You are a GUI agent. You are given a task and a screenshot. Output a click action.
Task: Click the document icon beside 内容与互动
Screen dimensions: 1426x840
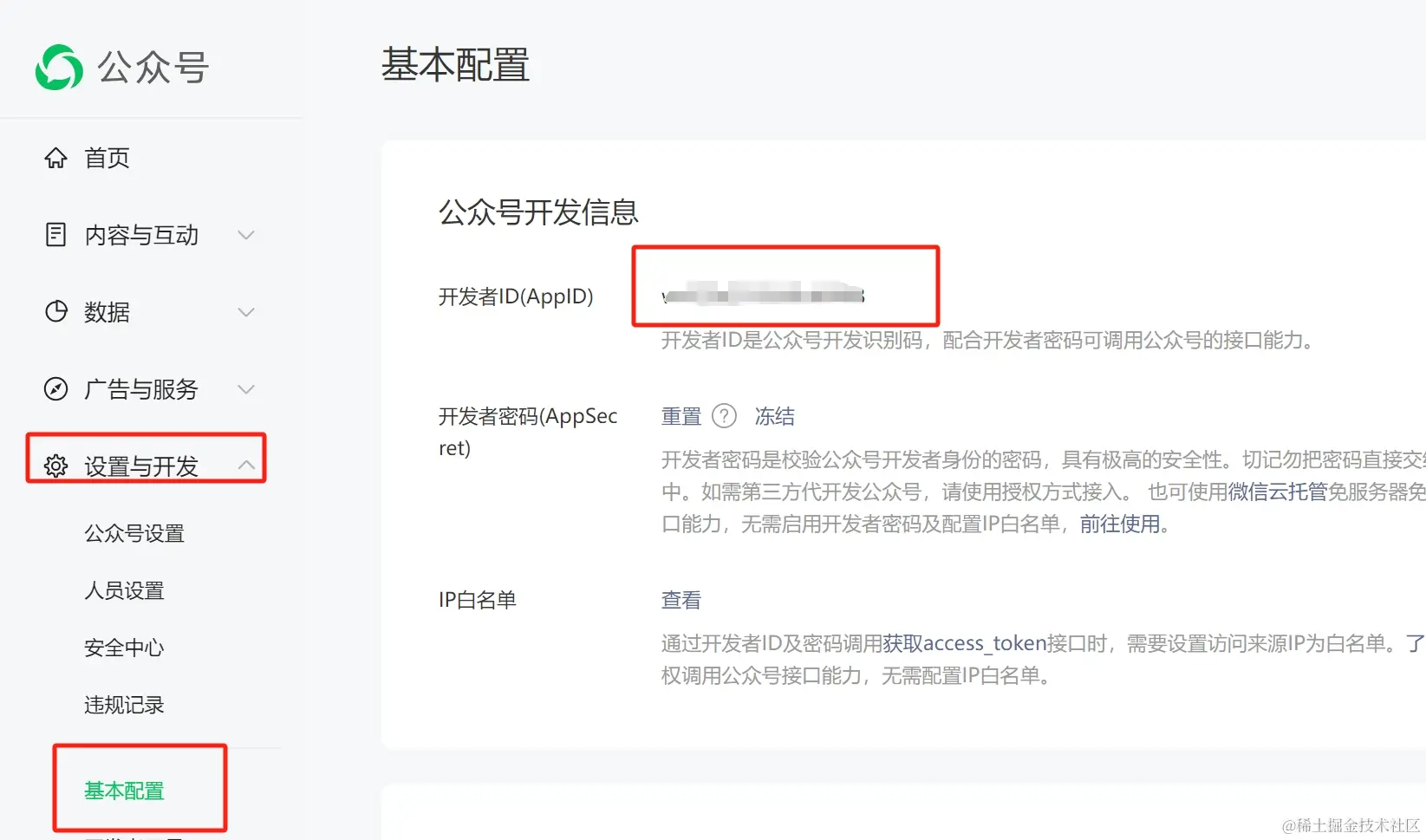55,234
